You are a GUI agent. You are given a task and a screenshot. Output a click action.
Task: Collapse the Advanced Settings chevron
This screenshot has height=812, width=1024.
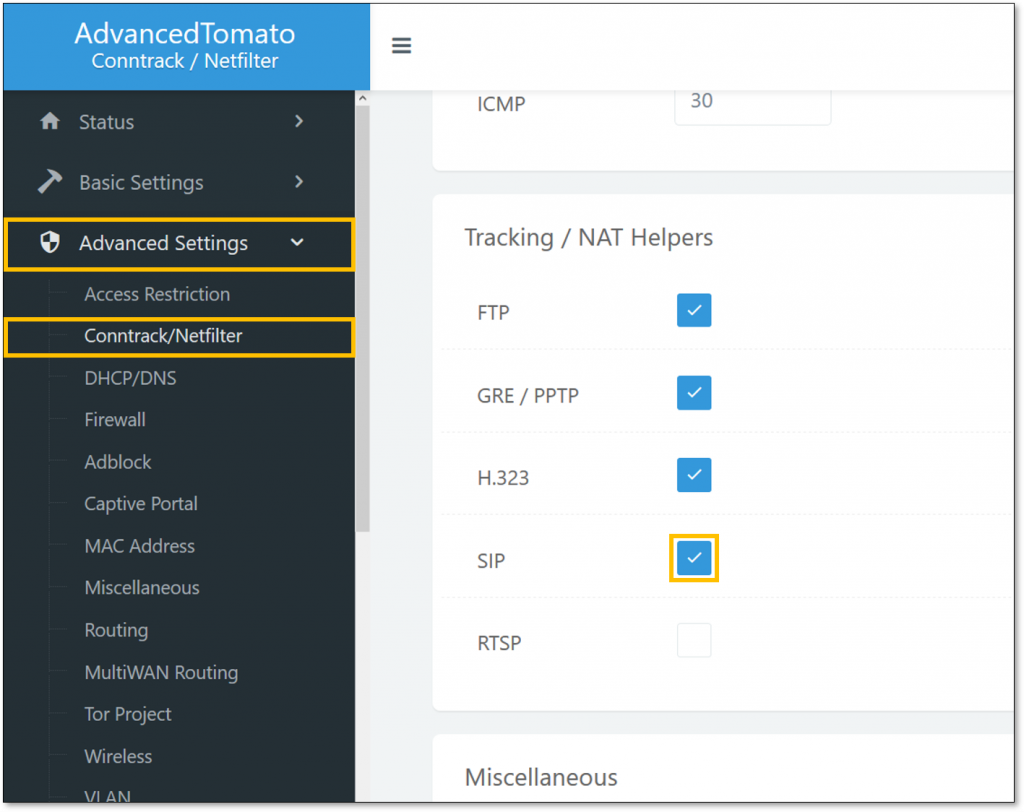point(297,242)
